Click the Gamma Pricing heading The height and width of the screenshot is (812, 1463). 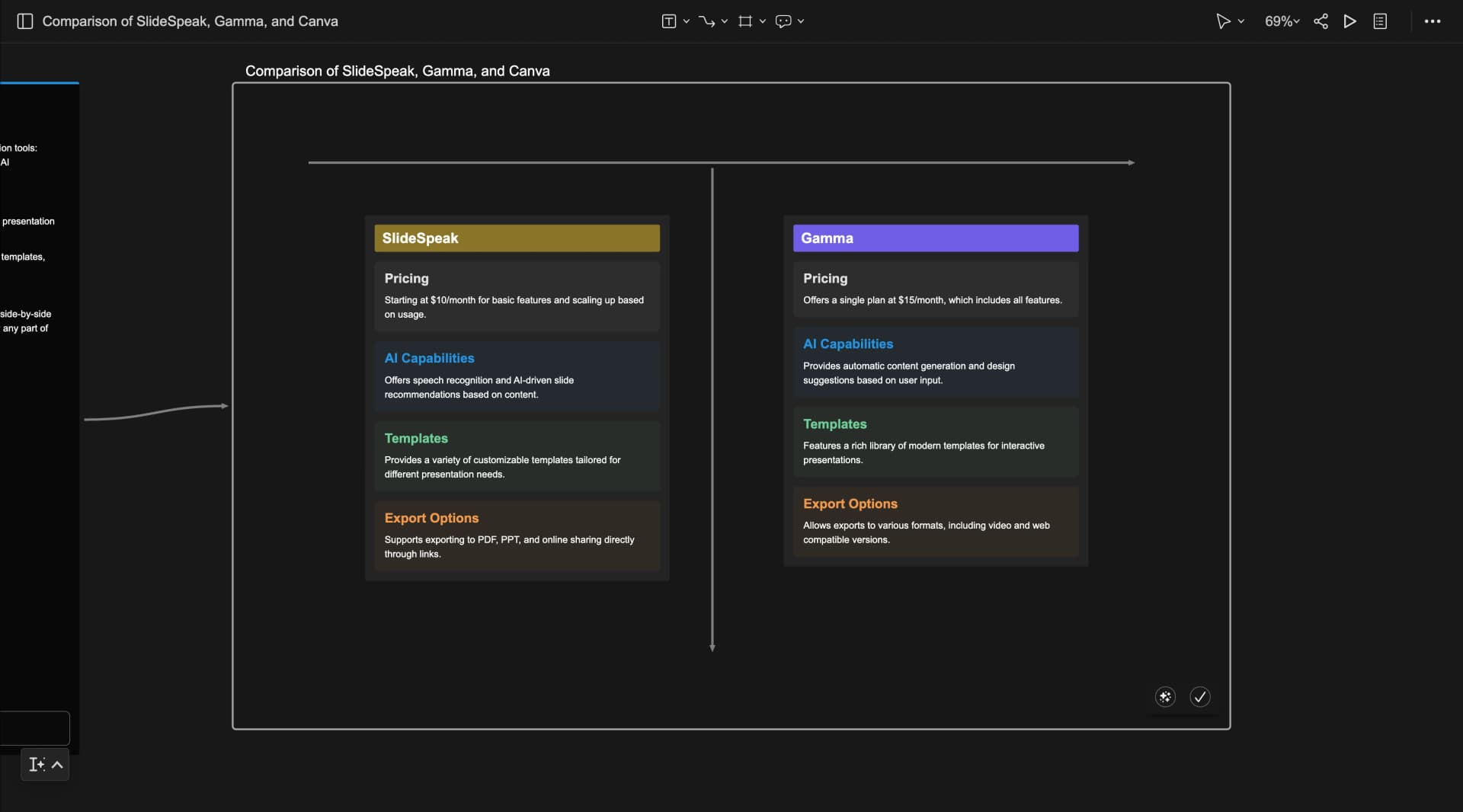tap(825, 279)
